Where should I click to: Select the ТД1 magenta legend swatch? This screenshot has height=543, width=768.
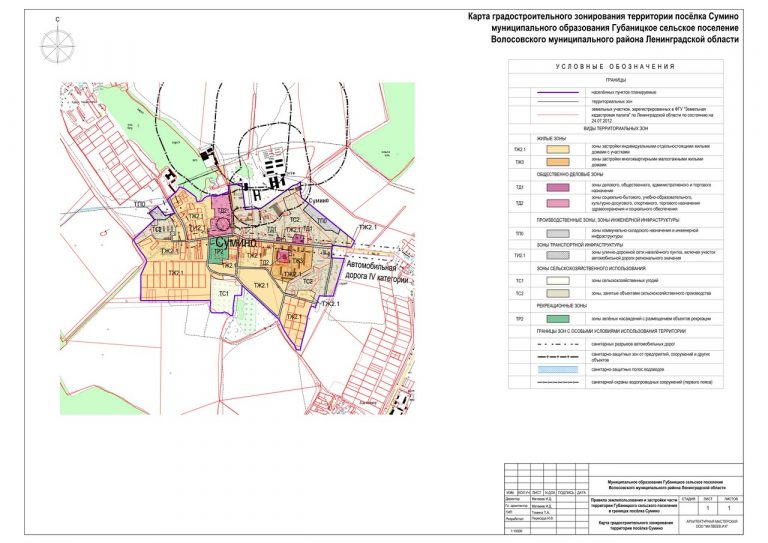click(558, 188)
